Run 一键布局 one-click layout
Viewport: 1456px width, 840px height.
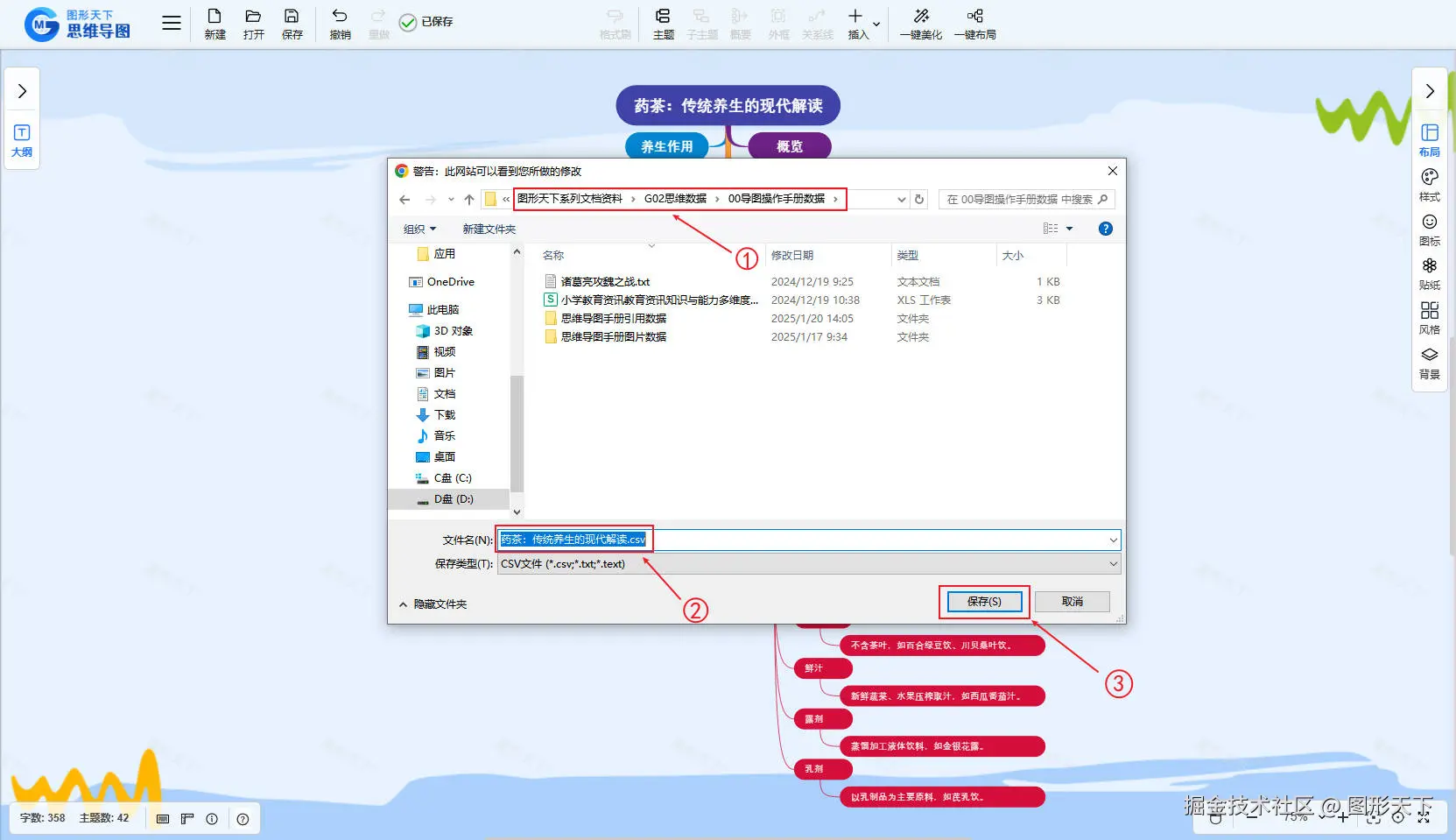pyautogui.click(x=975, y=24)
